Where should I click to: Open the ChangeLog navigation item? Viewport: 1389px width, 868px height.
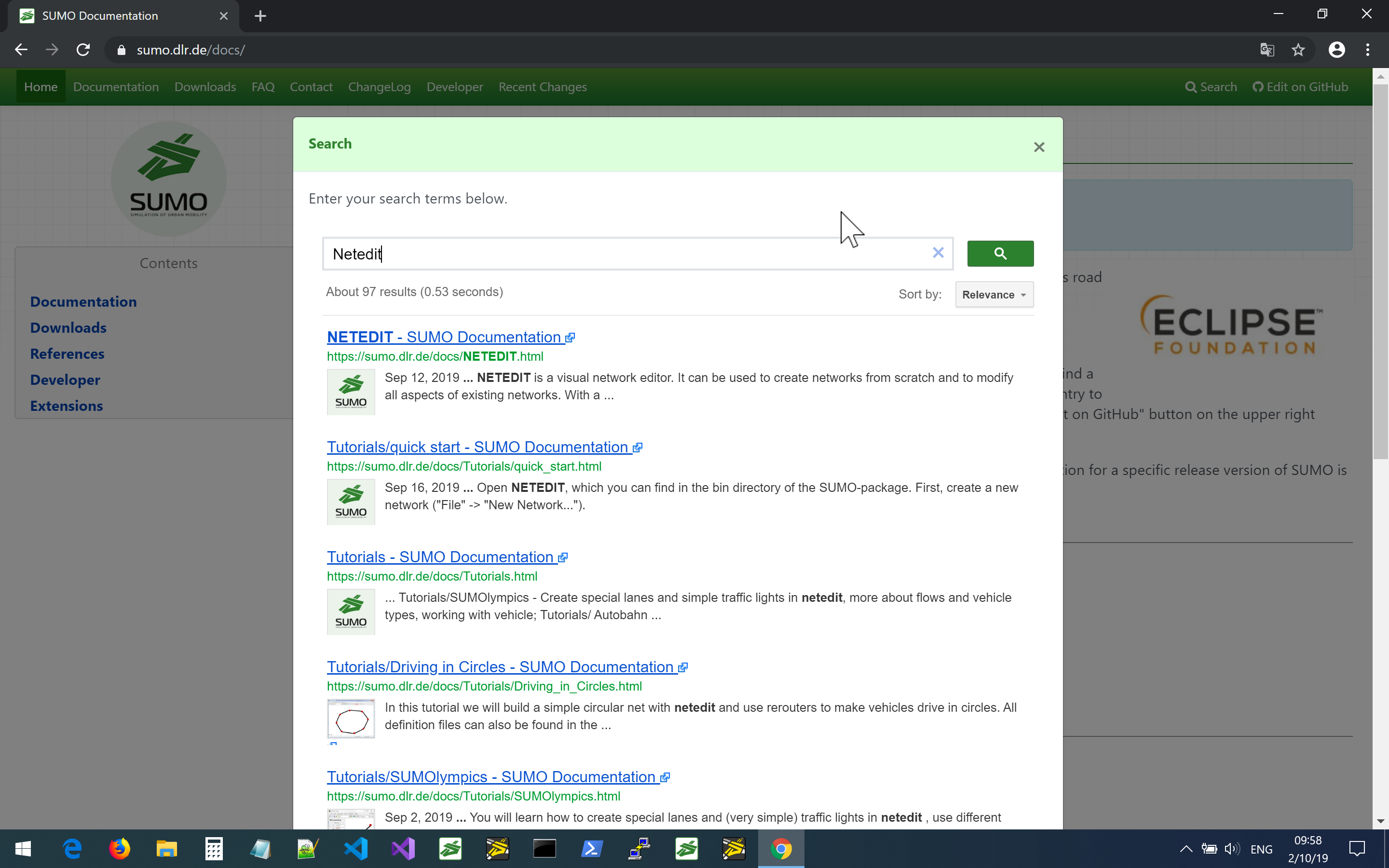coord(380,87)
